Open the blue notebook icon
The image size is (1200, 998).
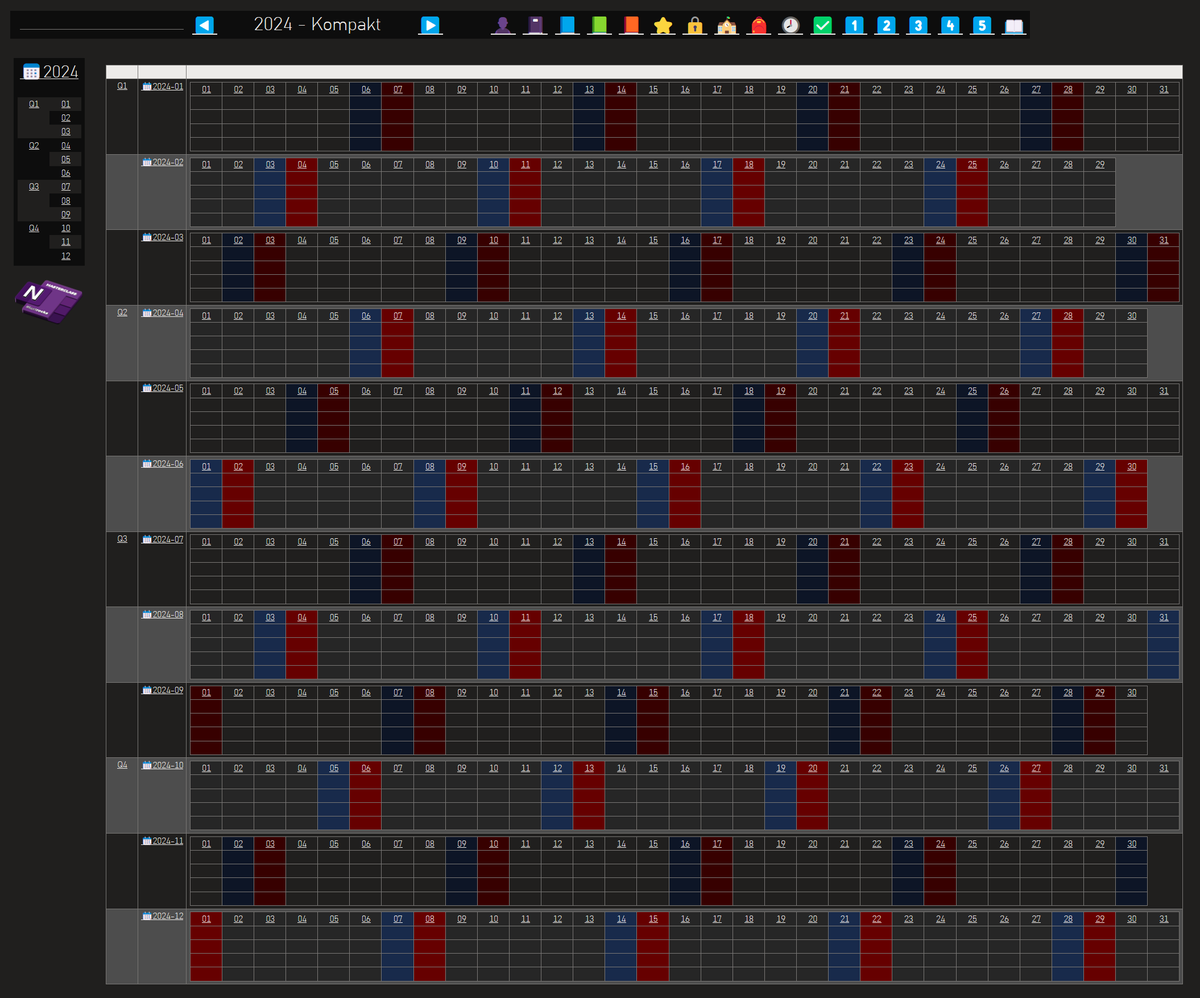[x=567, y=25]
